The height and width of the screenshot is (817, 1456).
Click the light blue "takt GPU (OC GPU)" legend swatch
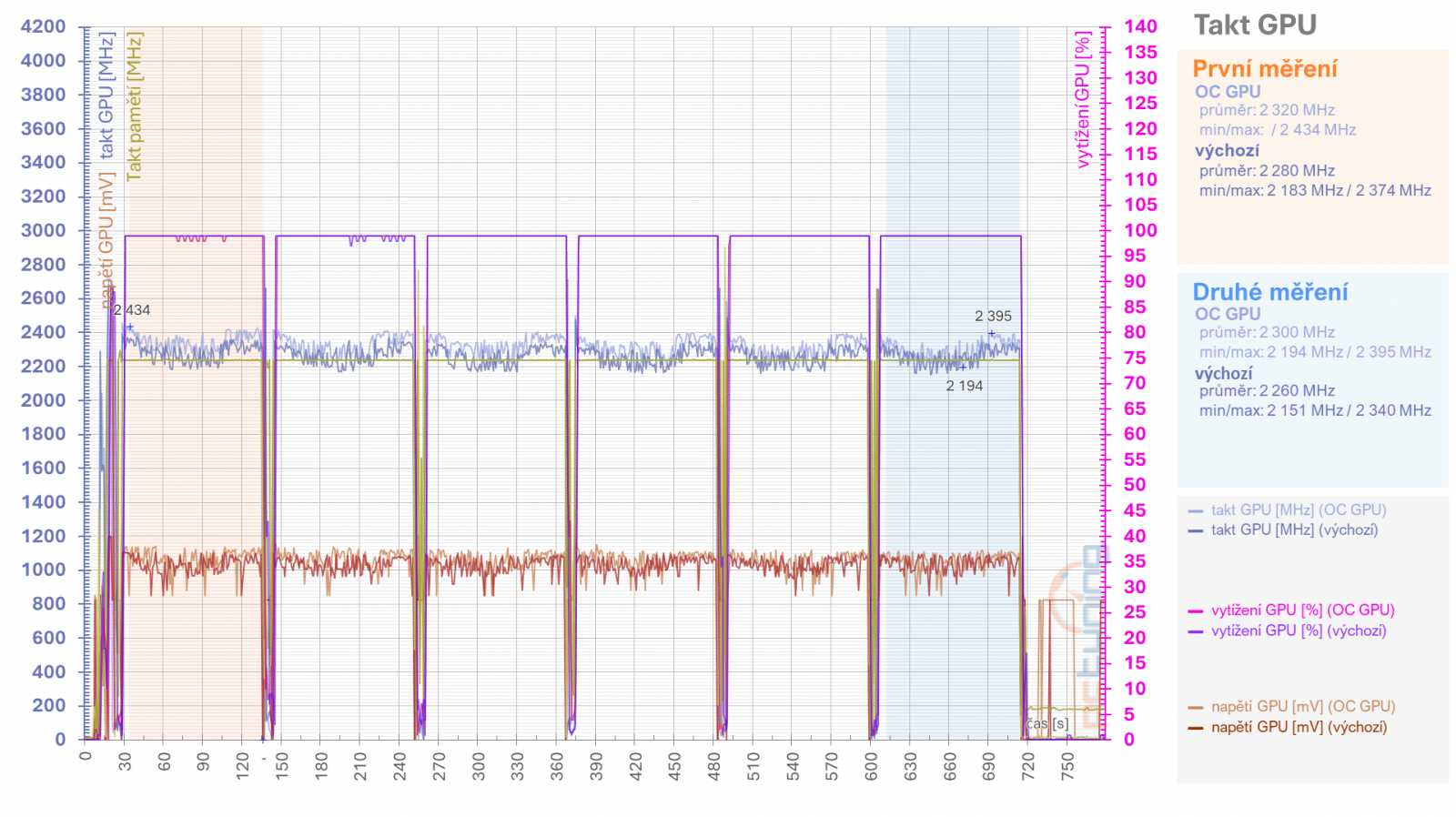[x=1196, y=511]
